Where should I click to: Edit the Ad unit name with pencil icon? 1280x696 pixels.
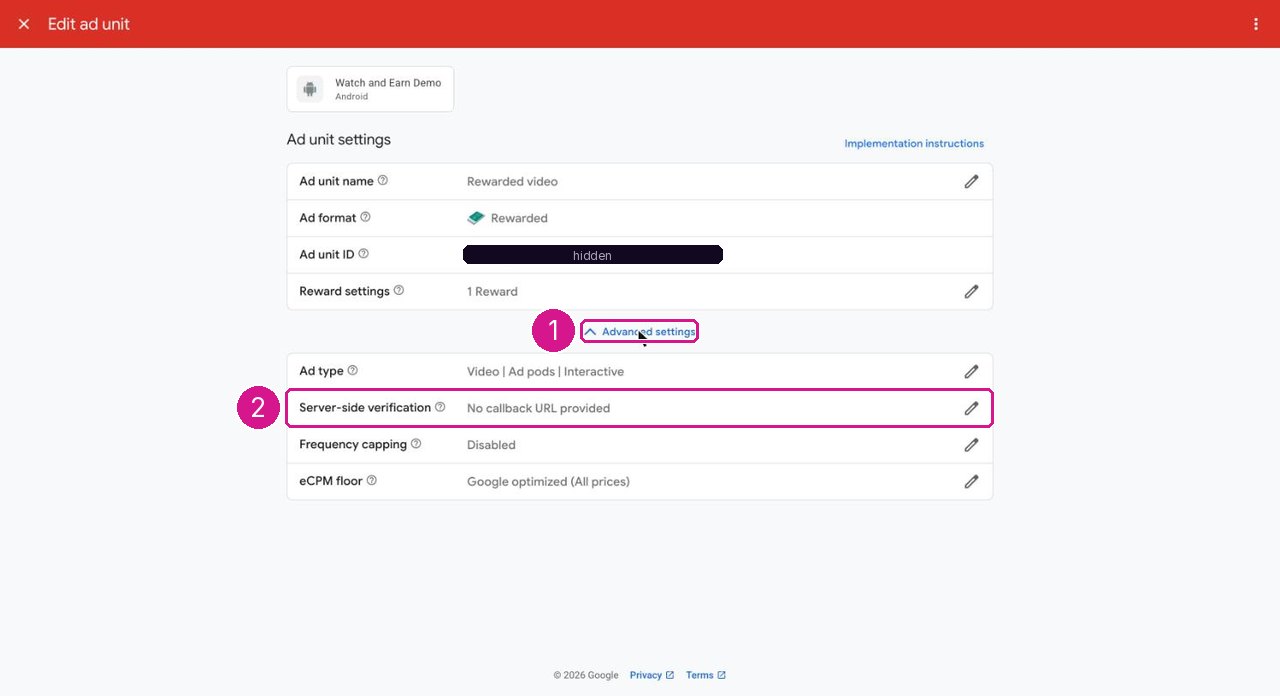[x=971, y=182]
